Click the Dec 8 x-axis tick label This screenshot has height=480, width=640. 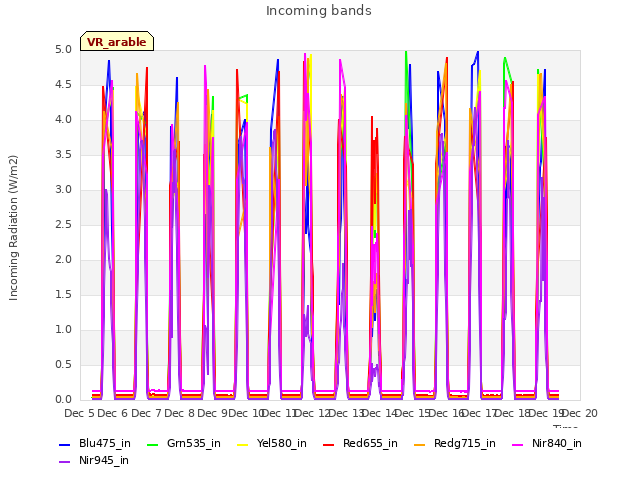[180, 413]
